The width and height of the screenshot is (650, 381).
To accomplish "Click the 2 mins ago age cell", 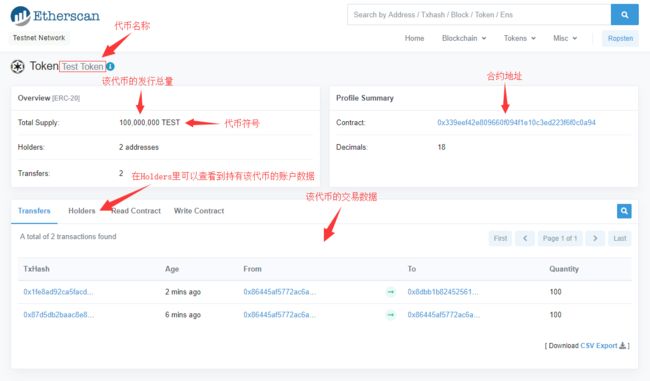I will [183, 292].
